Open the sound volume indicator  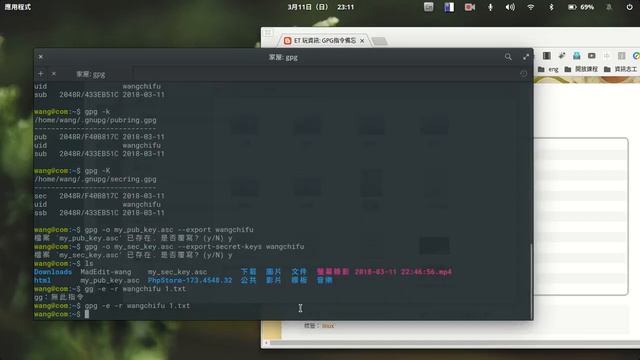(x=510, y=7)
